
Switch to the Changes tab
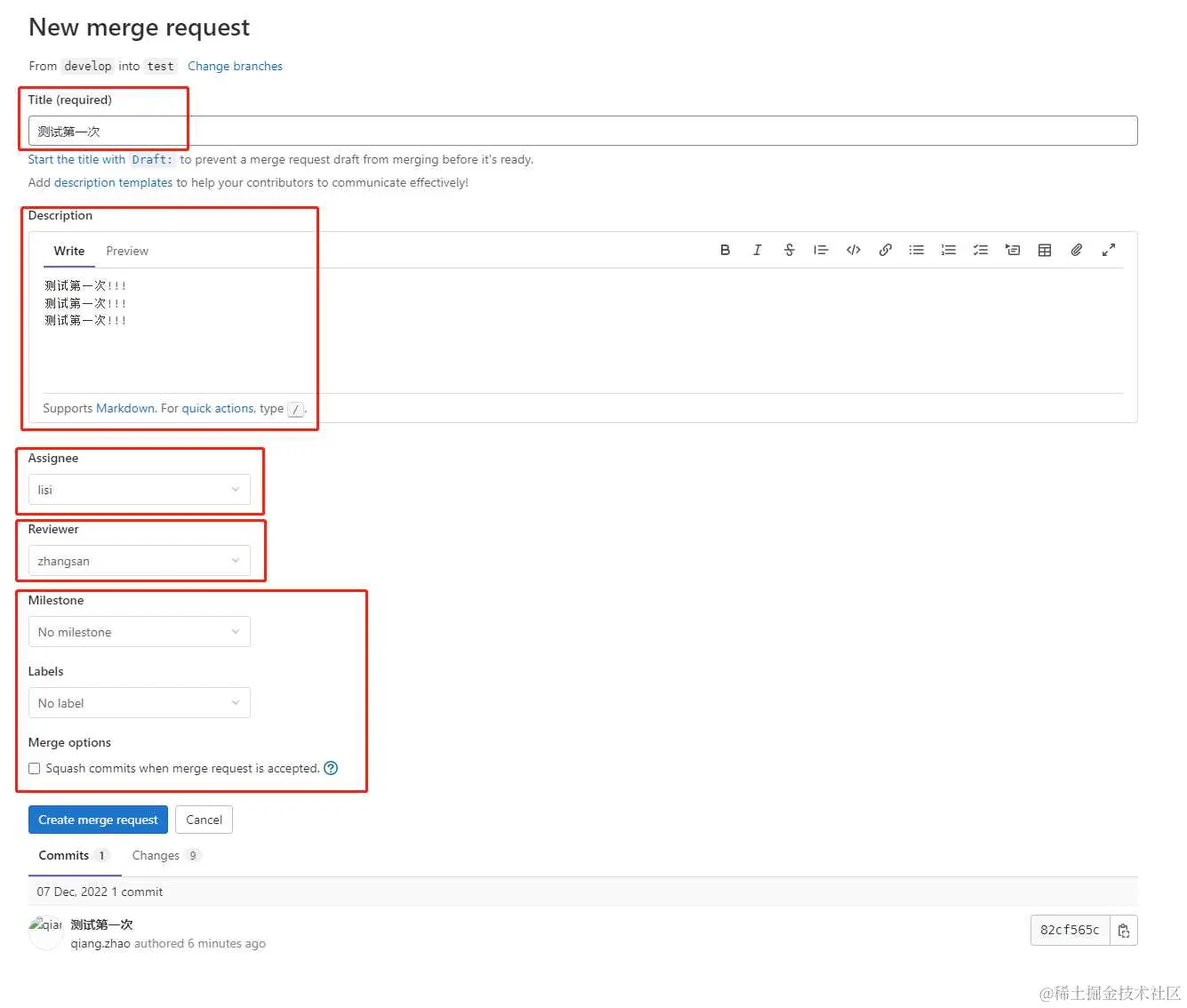coord(166,855)
